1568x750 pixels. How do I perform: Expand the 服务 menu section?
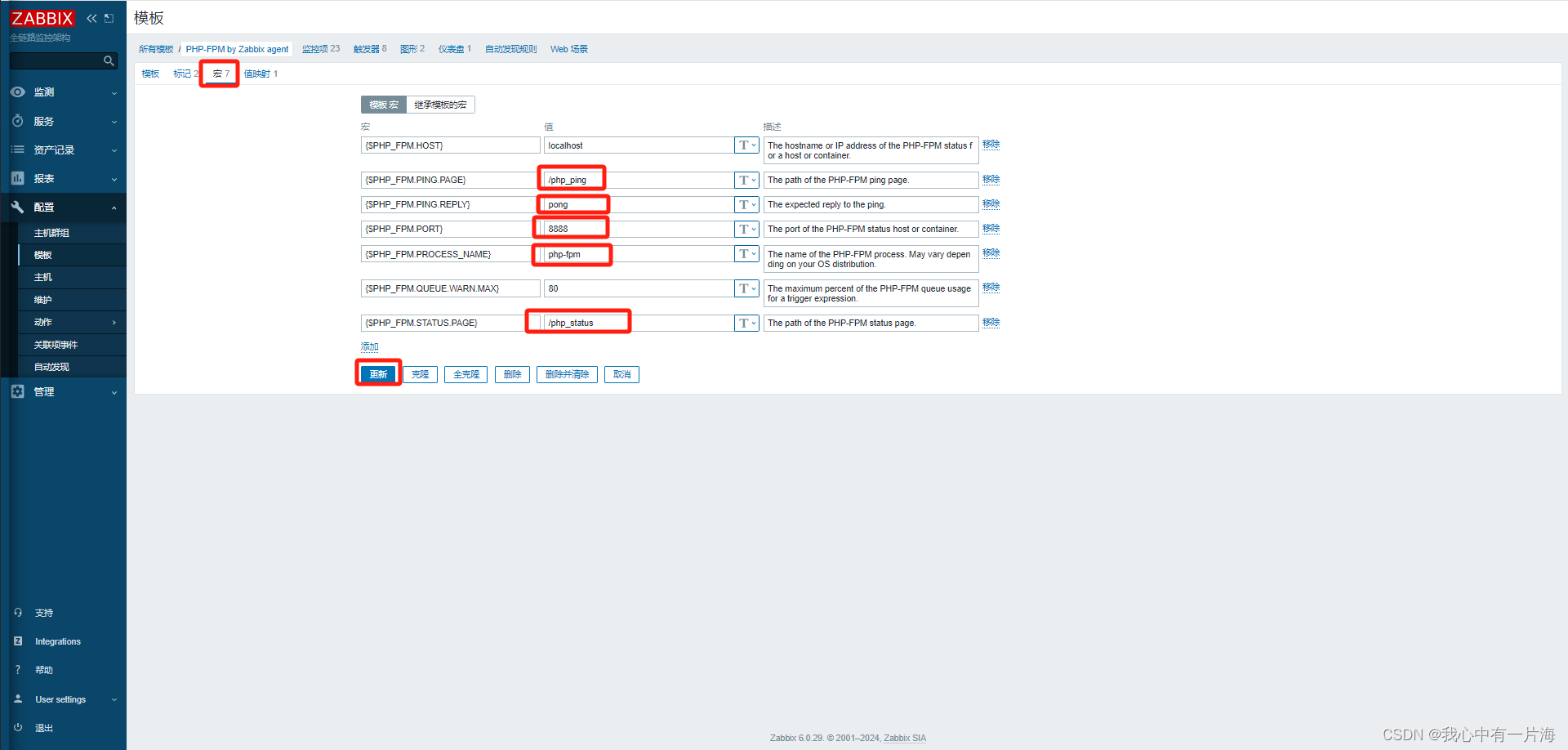[x=114, y=122]
